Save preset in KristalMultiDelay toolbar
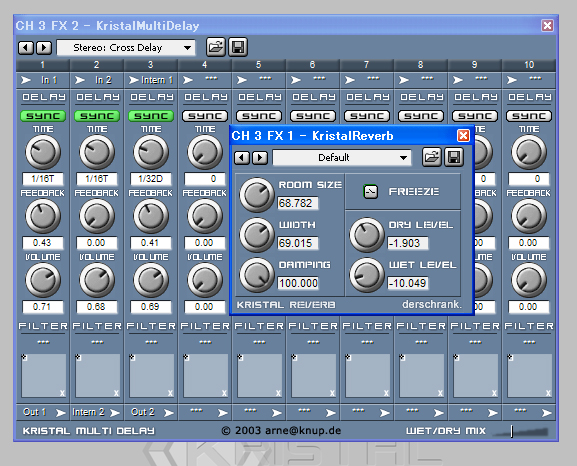The height and width of the screenshot is (466, 577). (x=238, y=47)
